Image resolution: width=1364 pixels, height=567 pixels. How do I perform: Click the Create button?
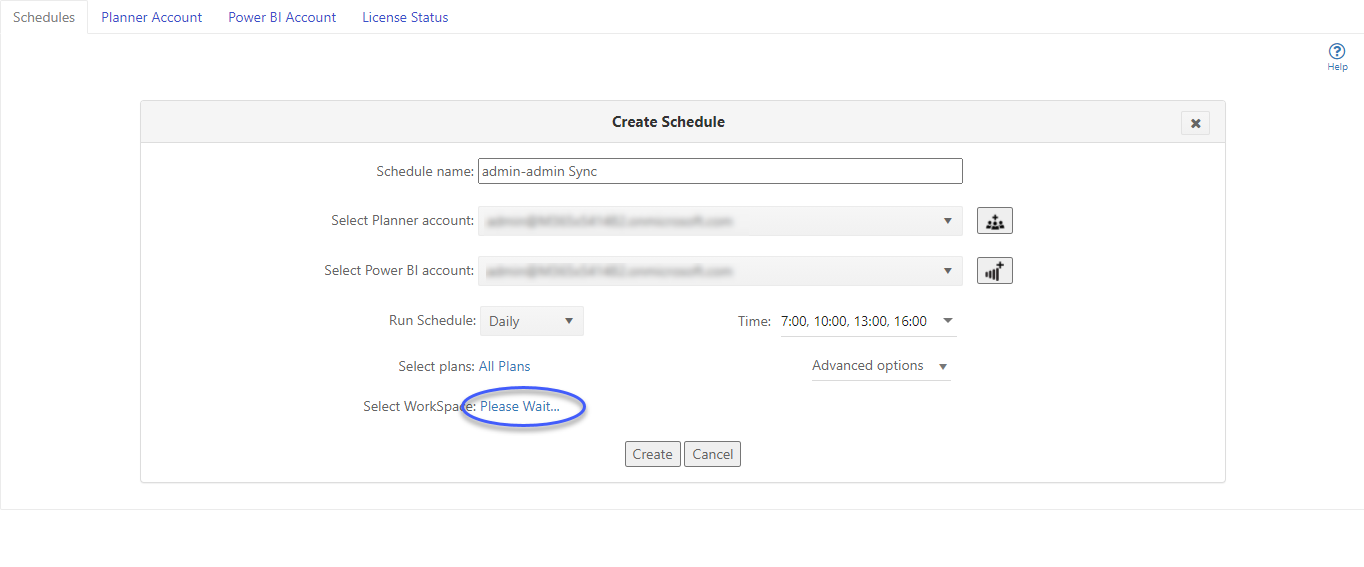652,454
